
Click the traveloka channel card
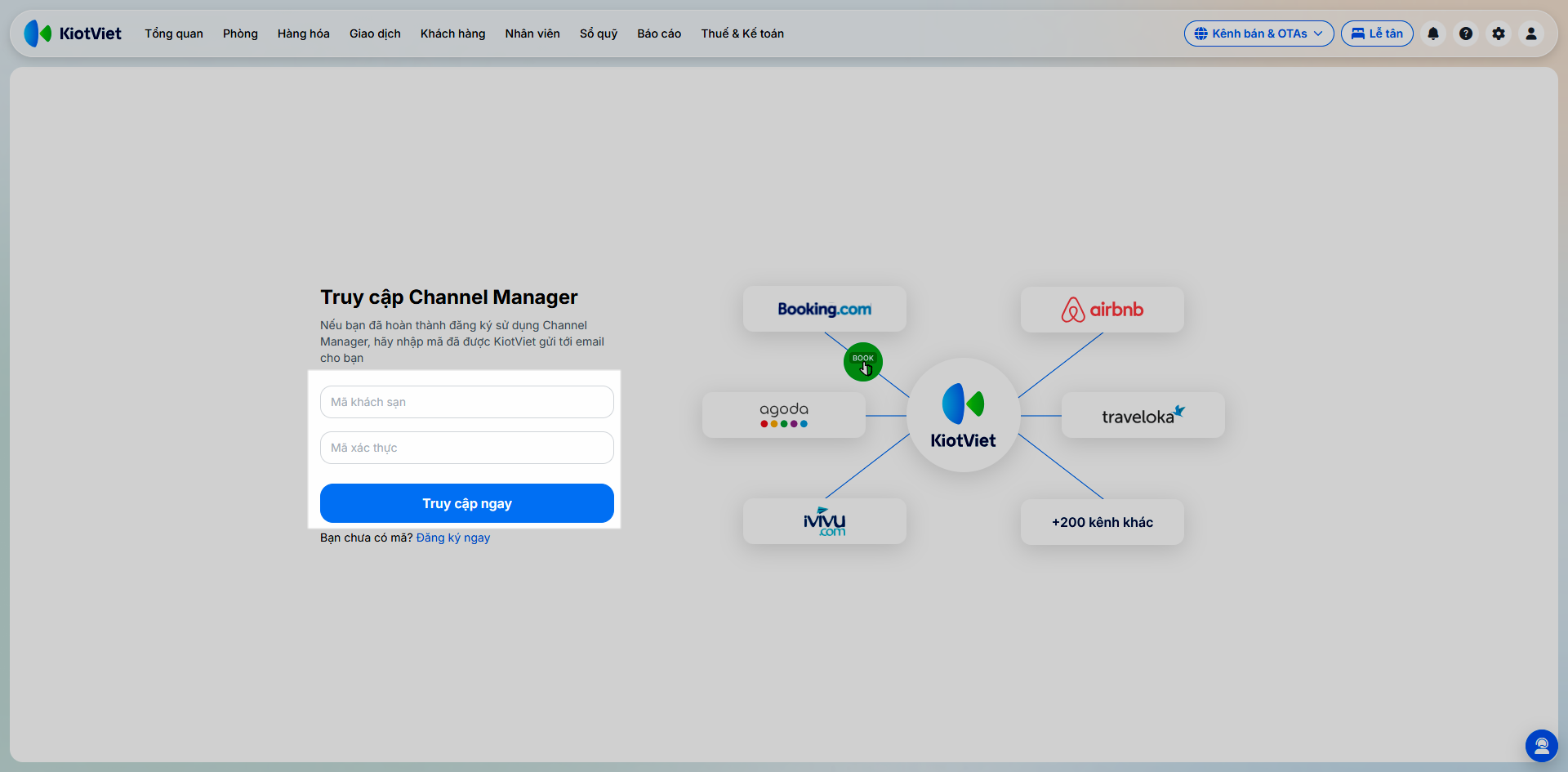click(1143, 415)
